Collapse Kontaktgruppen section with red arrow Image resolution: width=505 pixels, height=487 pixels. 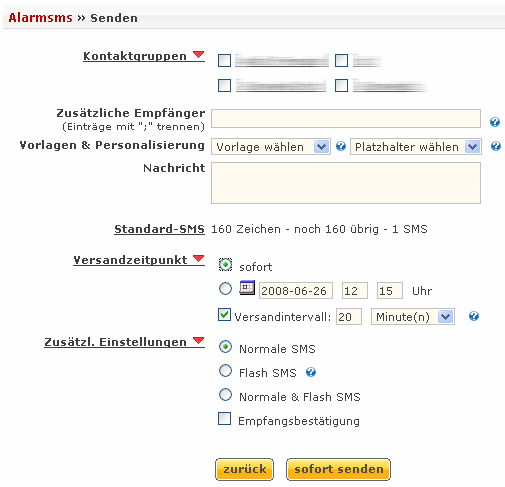199,55
